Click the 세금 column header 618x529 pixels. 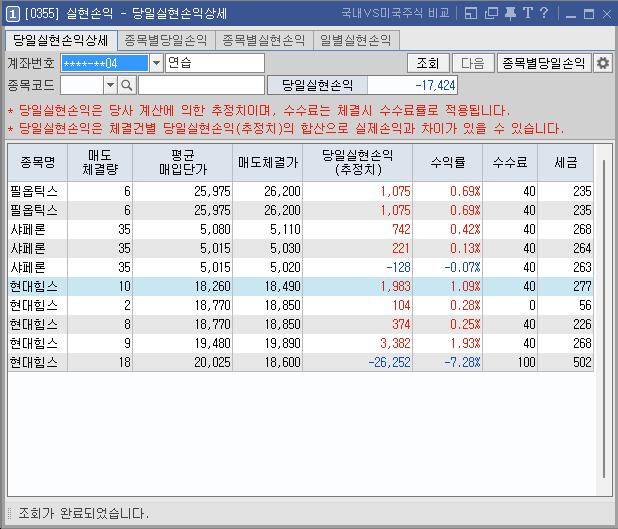(x=566, y=162)
